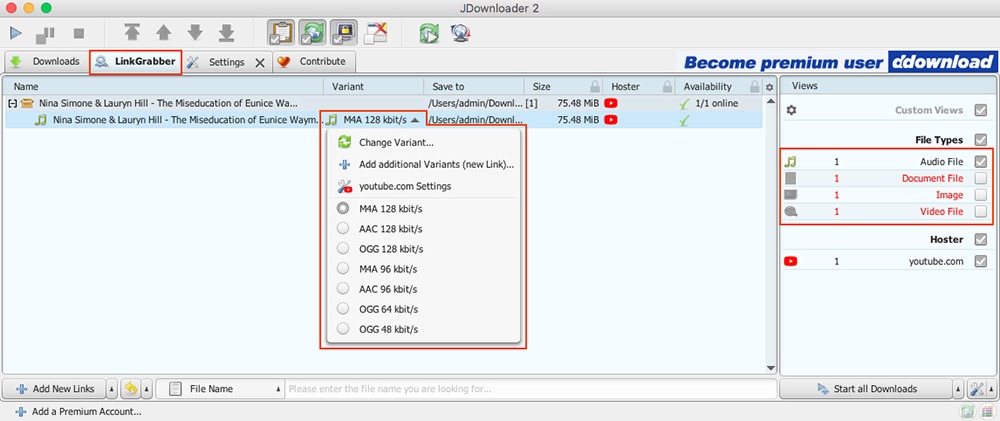This screenshot has width=1000, height=421.
Task: Click the Hoster column lock icon
Action: click(x=668, y=86)
